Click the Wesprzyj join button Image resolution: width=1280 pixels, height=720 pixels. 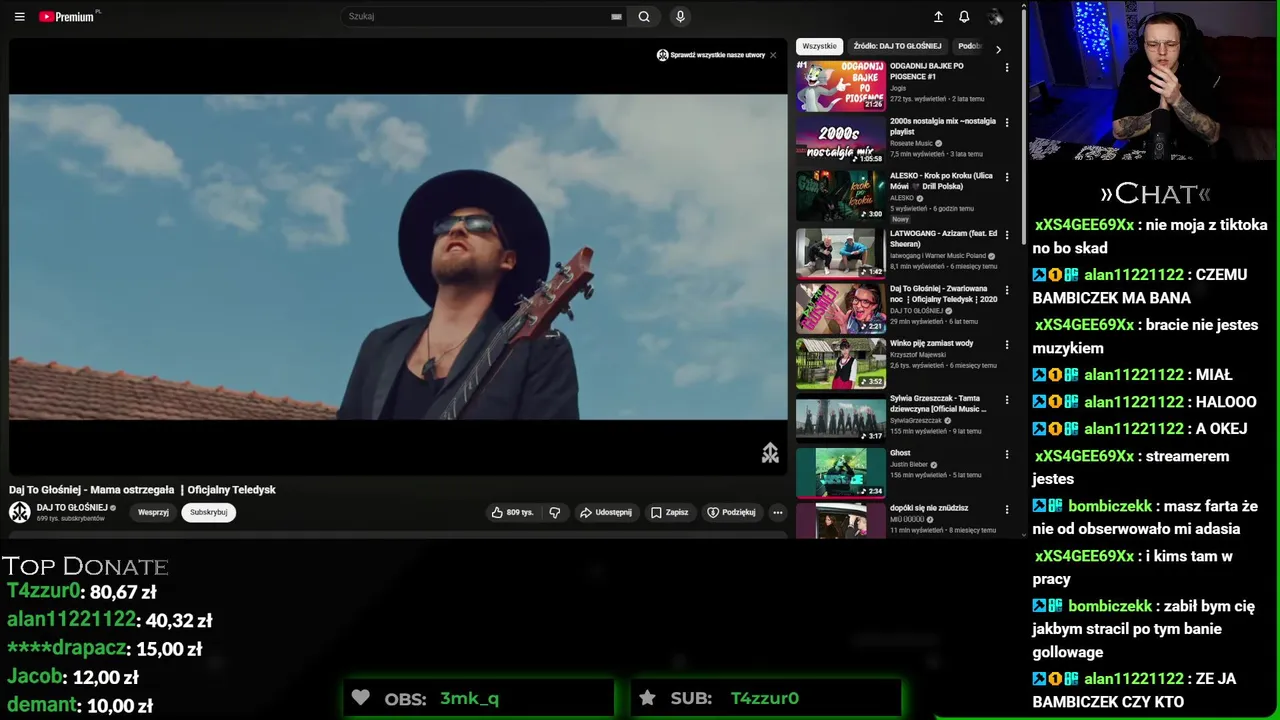click(x=153, y=512)
